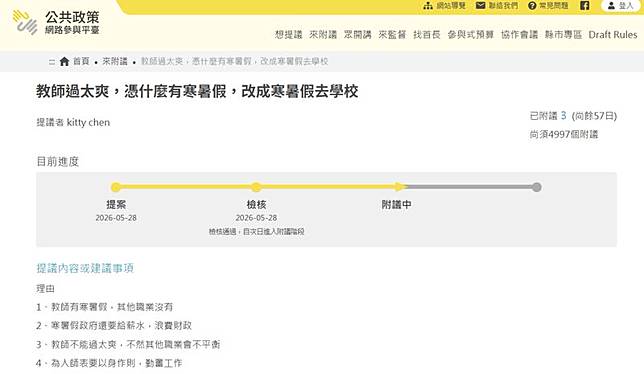Click 尚須4997個附議 text
This screenshot has width=644, height=374.
564,134
